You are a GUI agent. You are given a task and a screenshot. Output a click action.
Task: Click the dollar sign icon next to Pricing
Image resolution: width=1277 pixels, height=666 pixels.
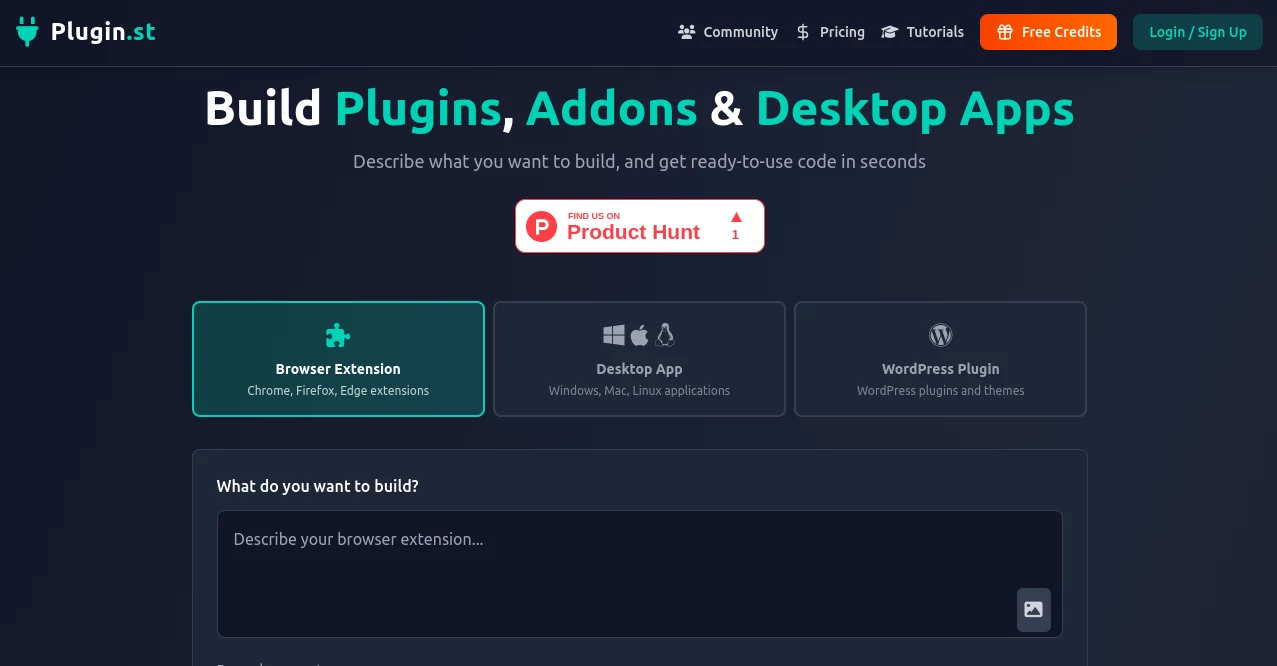(802, 31)
